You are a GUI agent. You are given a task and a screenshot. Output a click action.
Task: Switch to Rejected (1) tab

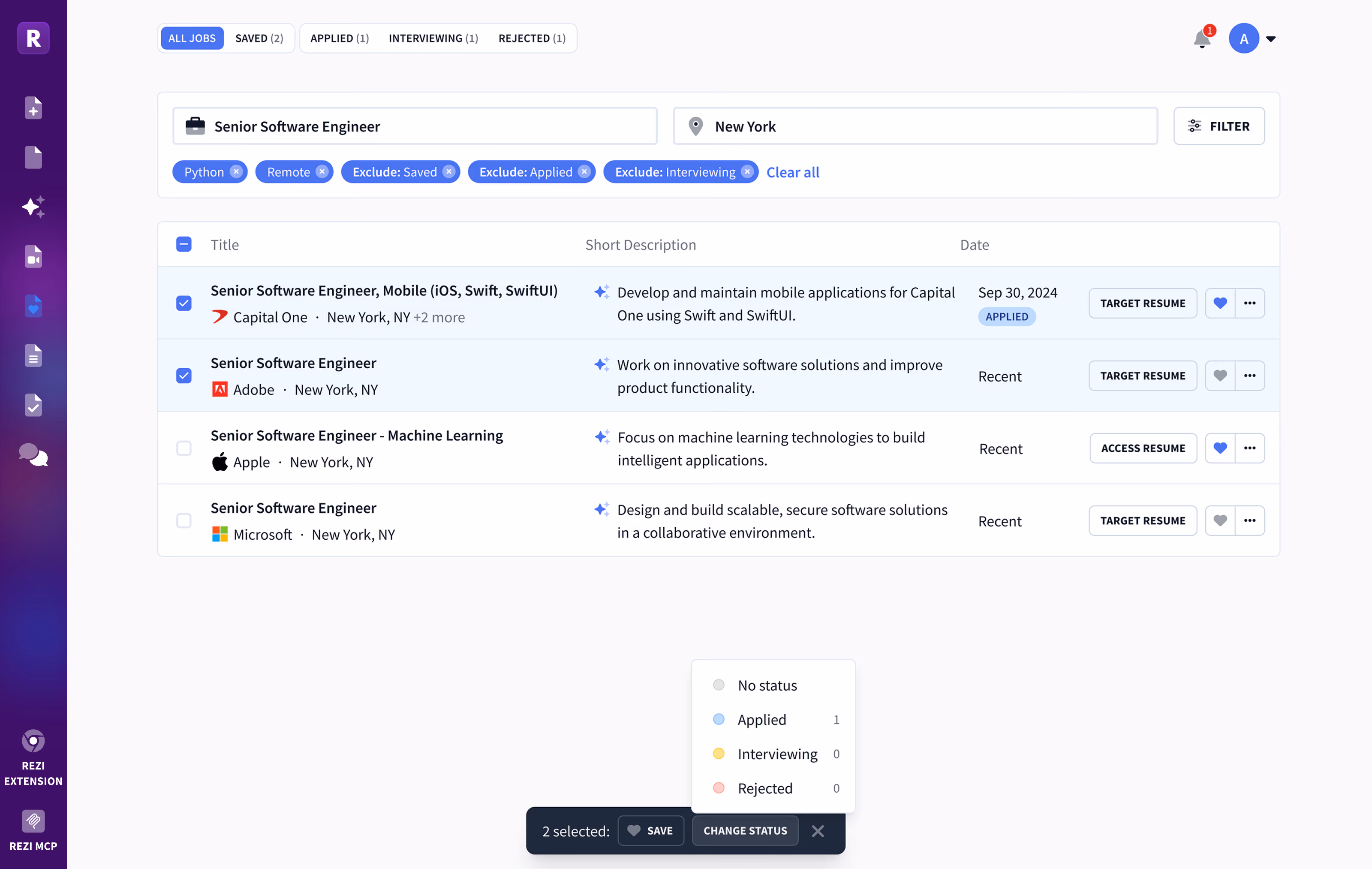[532, 38]
